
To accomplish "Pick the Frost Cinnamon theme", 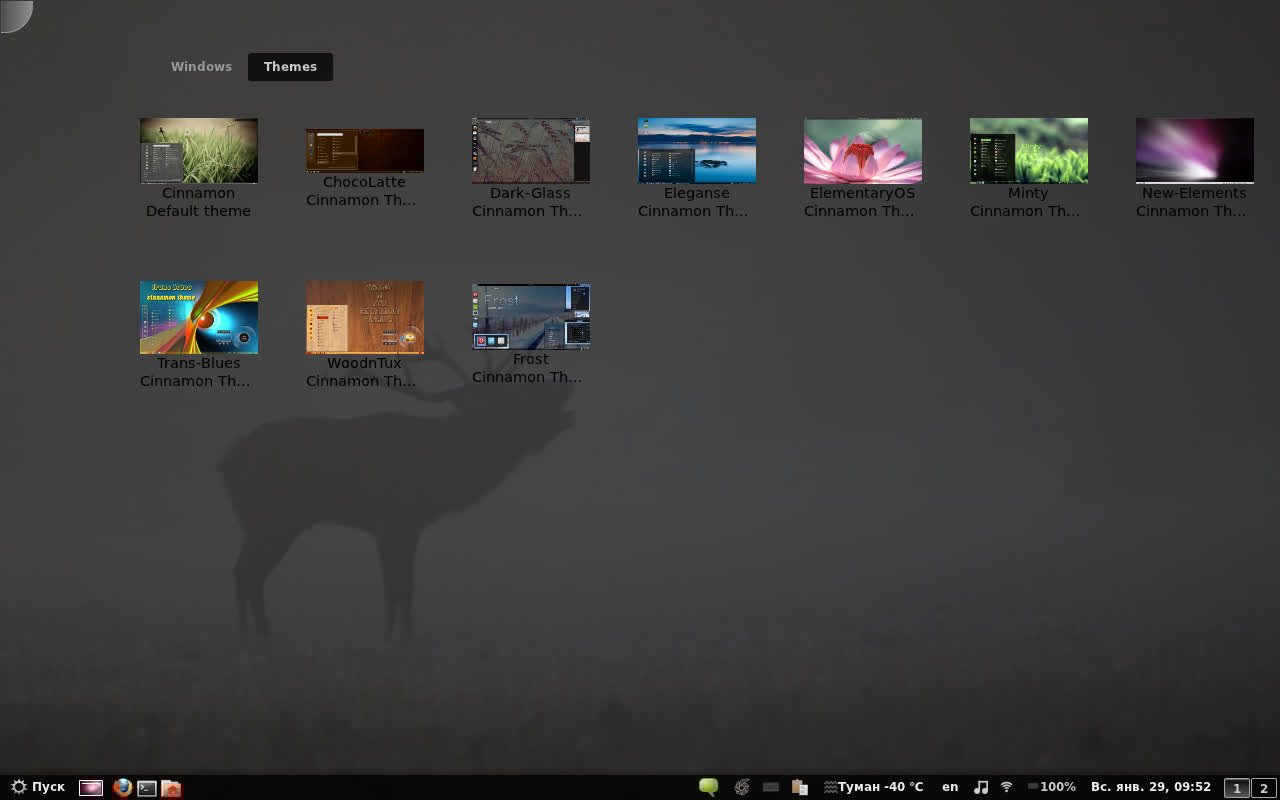I will 530,316.
